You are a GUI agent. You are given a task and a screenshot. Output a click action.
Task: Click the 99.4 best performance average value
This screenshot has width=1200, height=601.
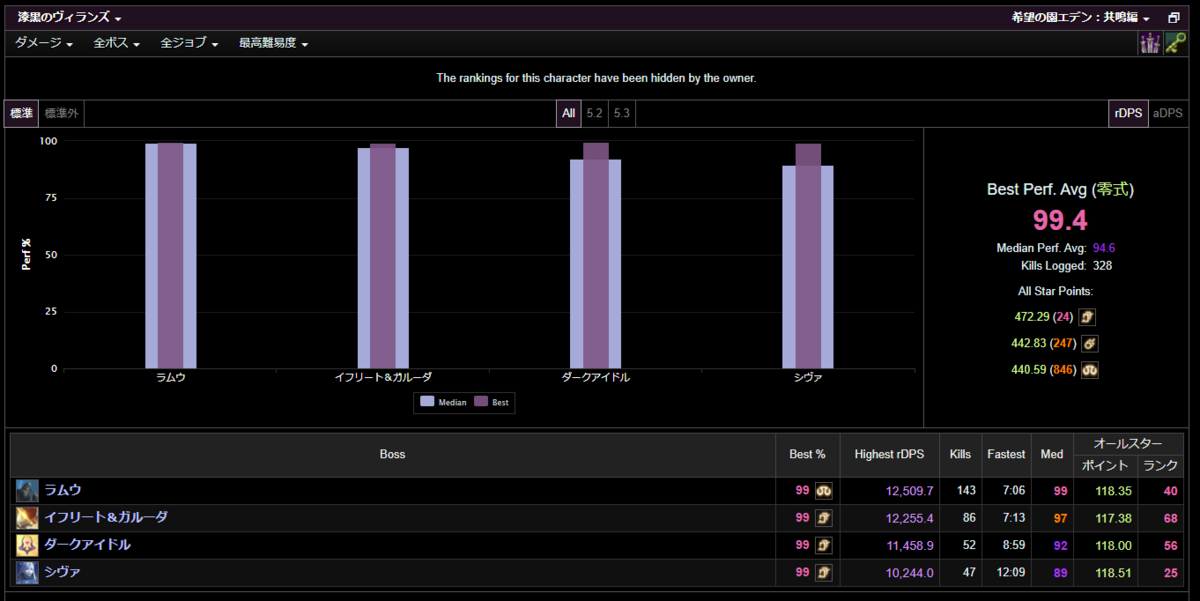tap(1060, 220)
